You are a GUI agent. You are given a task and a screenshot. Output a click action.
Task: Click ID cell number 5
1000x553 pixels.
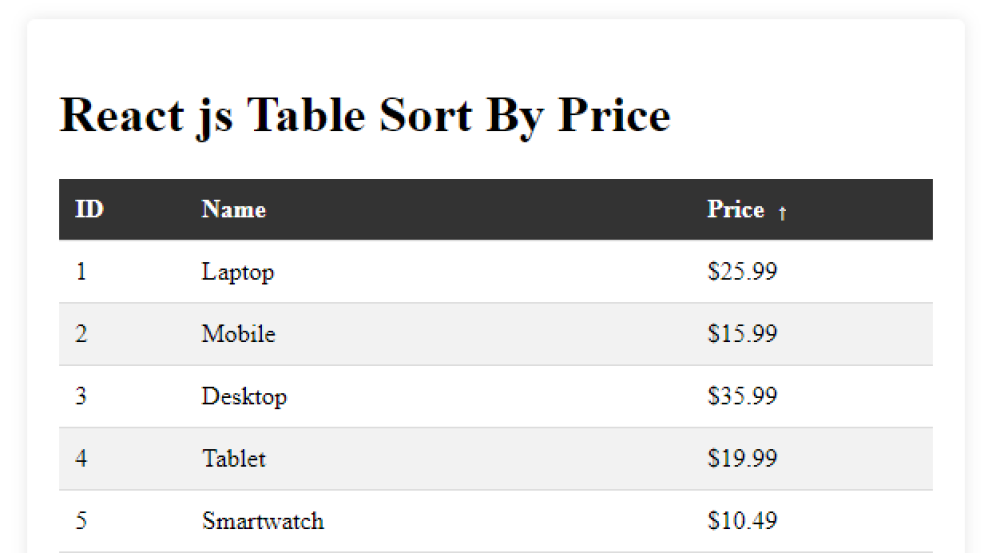[81, 521]
